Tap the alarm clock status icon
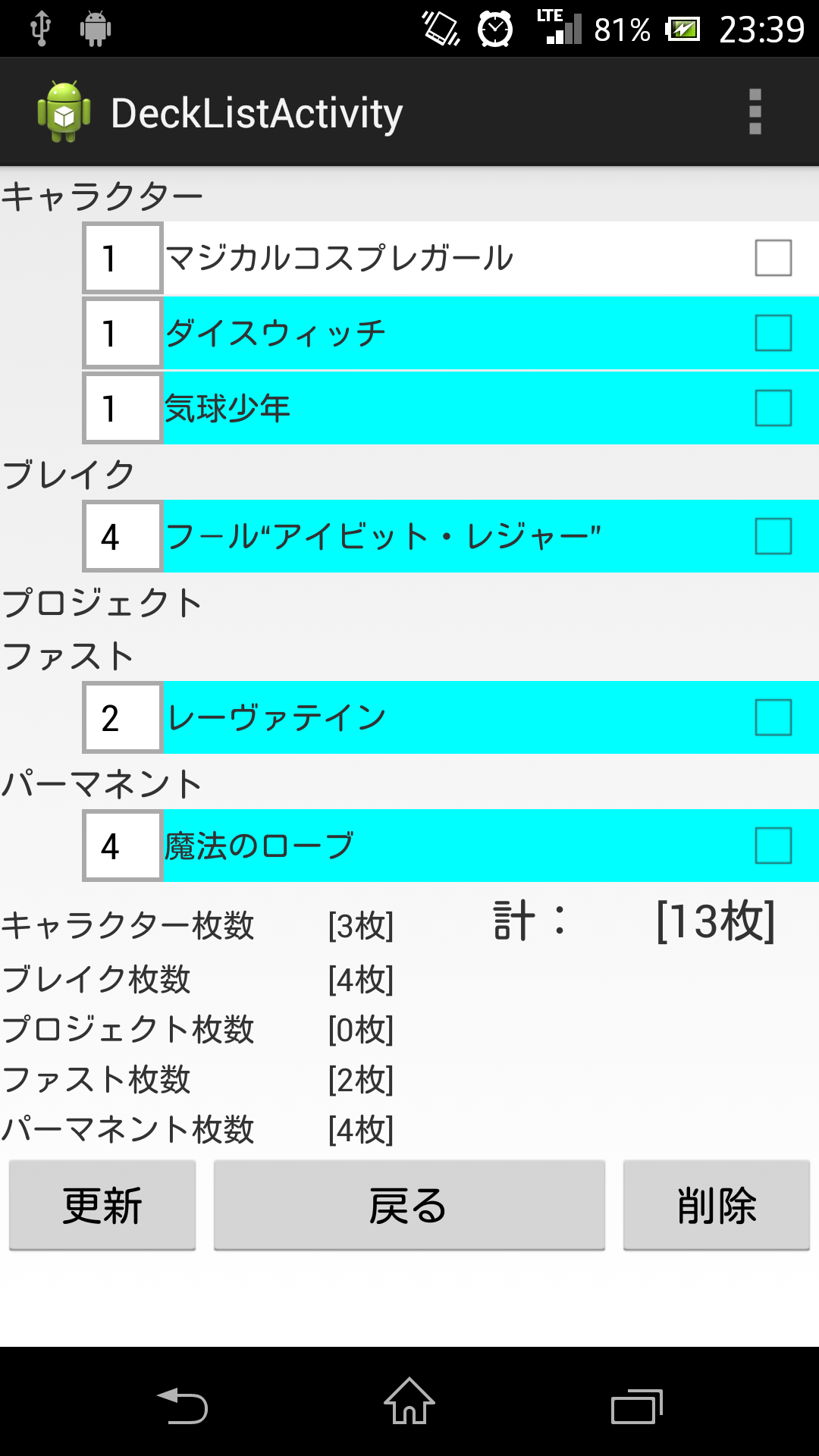The image size is (819, 1456). point(494,30)
